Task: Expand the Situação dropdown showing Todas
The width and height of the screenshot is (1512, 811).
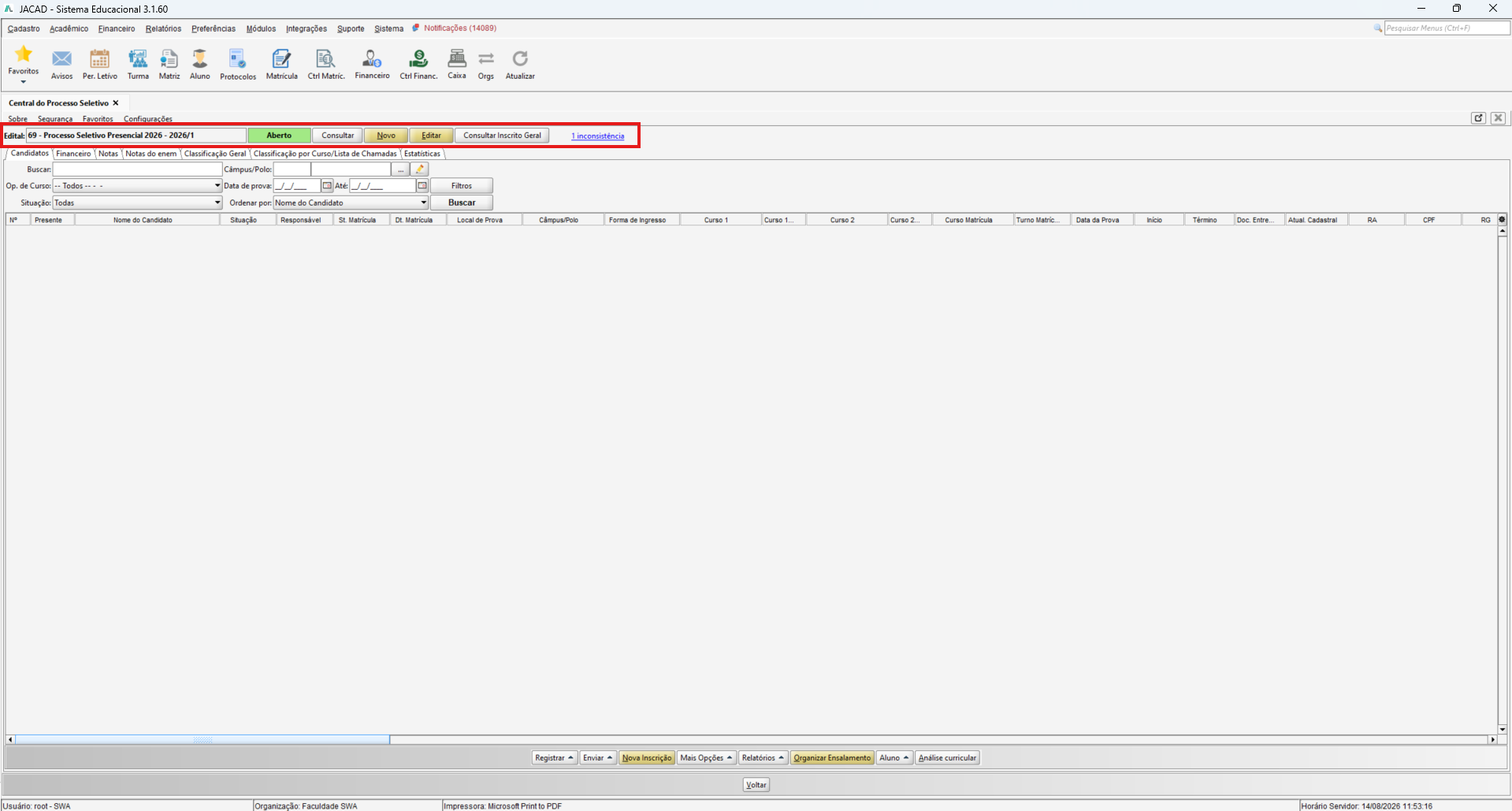Action: pyautogui.click(x=217, y=203)
